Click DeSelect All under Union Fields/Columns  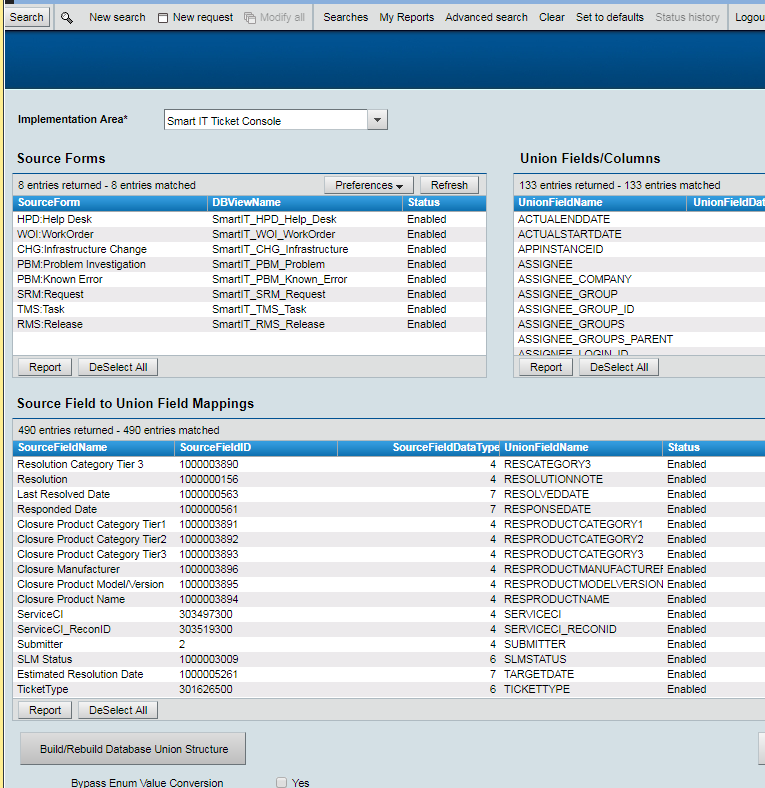coord(619,367)
